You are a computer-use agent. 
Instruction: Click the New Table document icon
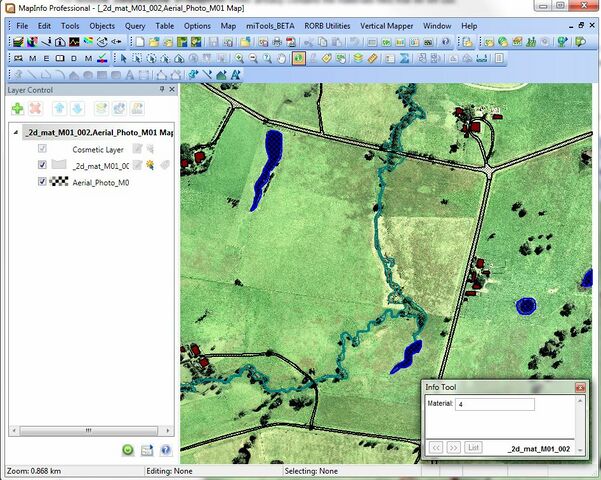(141, 41)
